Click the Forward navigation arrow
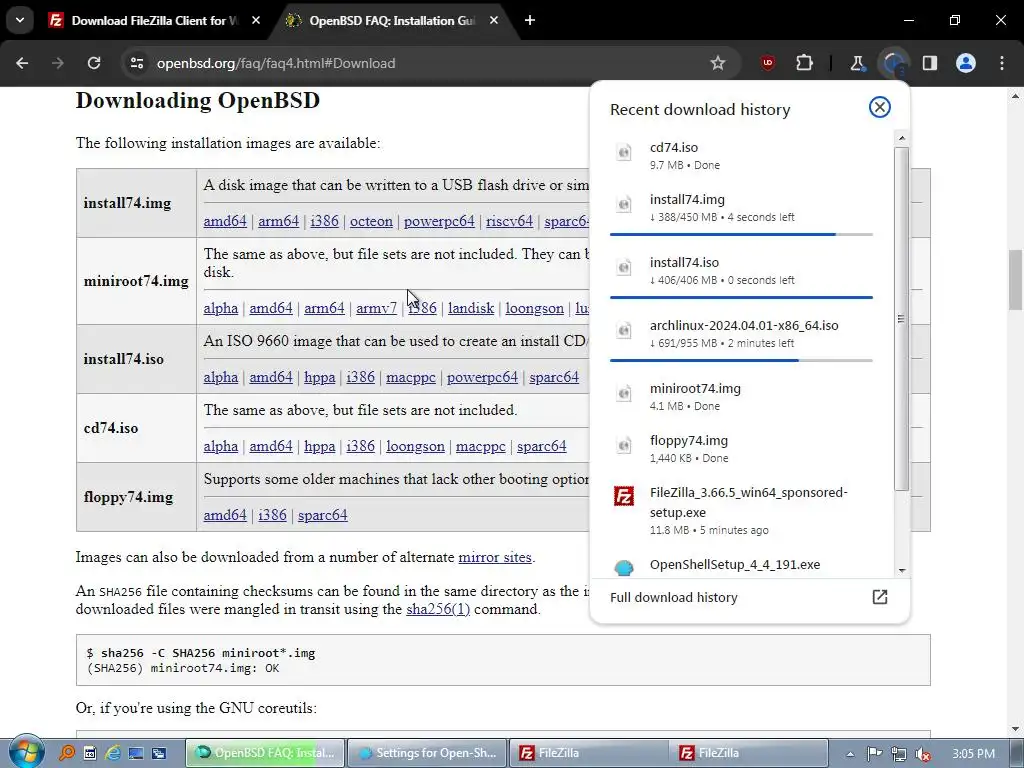The width and height of the screenshot is (1024, 768). (x=58, y=63)
